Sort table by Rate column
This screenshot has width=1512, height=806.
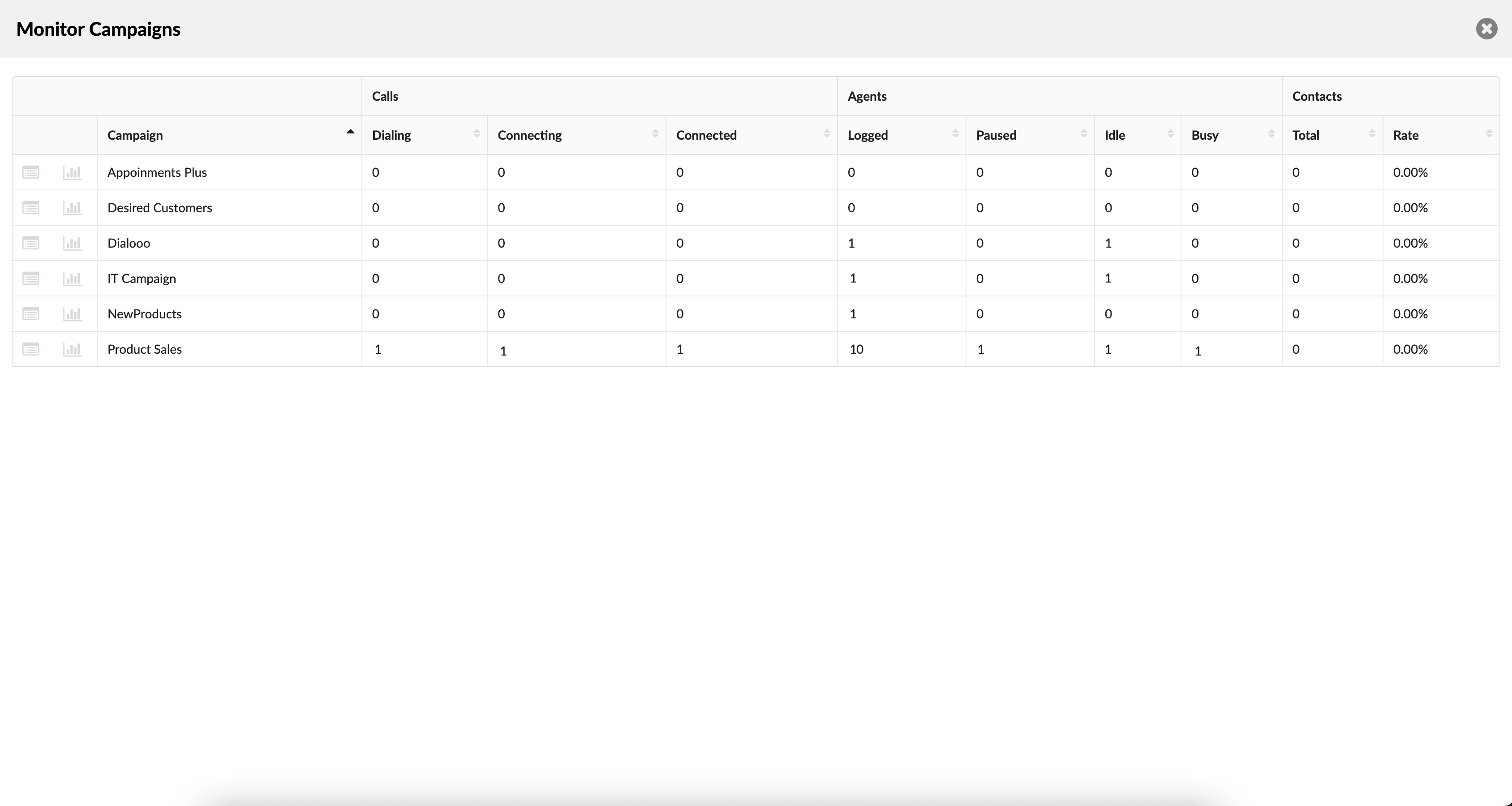[1441, 135]
